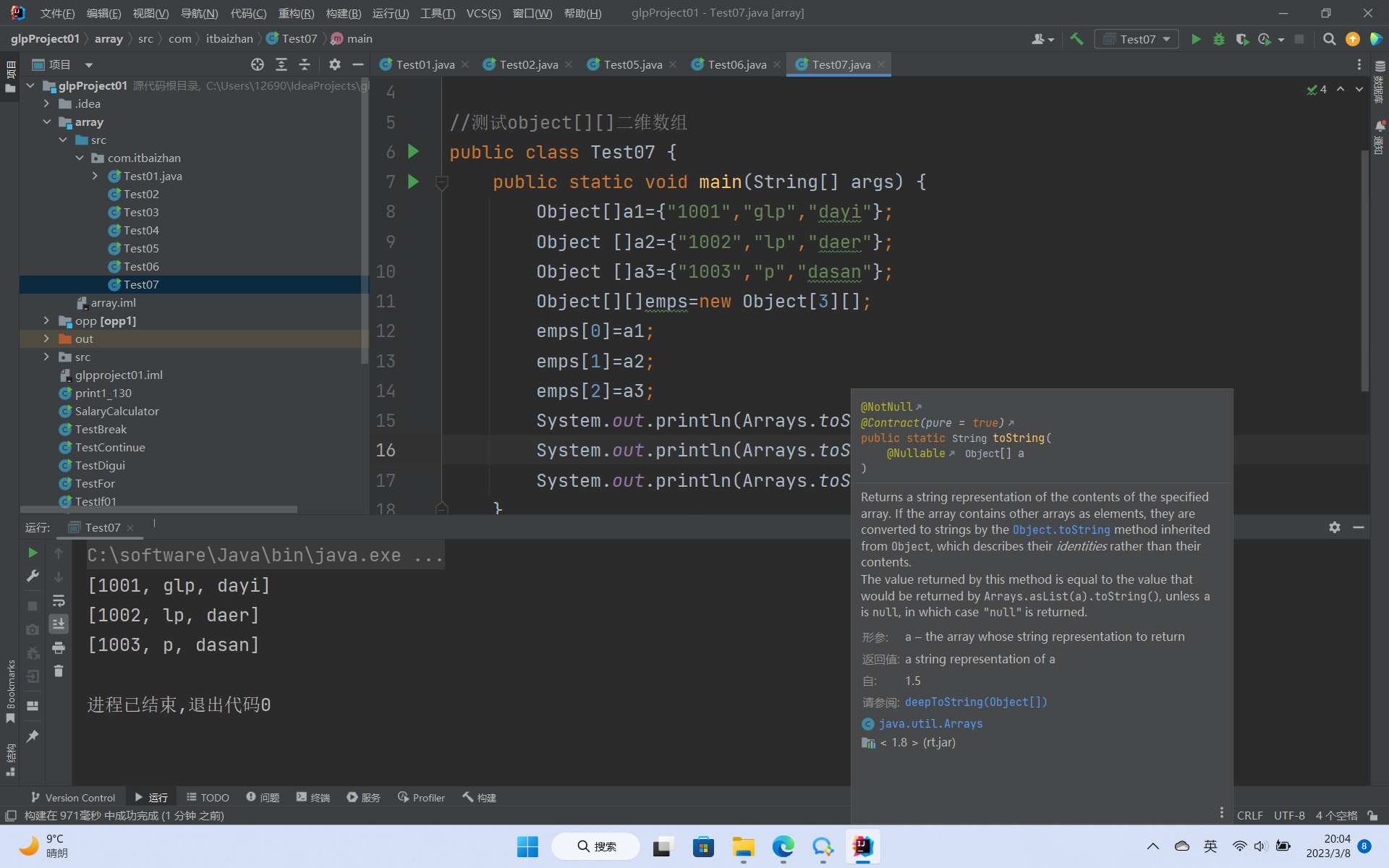Collapse the com.itbaizhan package

click(80, 158)
